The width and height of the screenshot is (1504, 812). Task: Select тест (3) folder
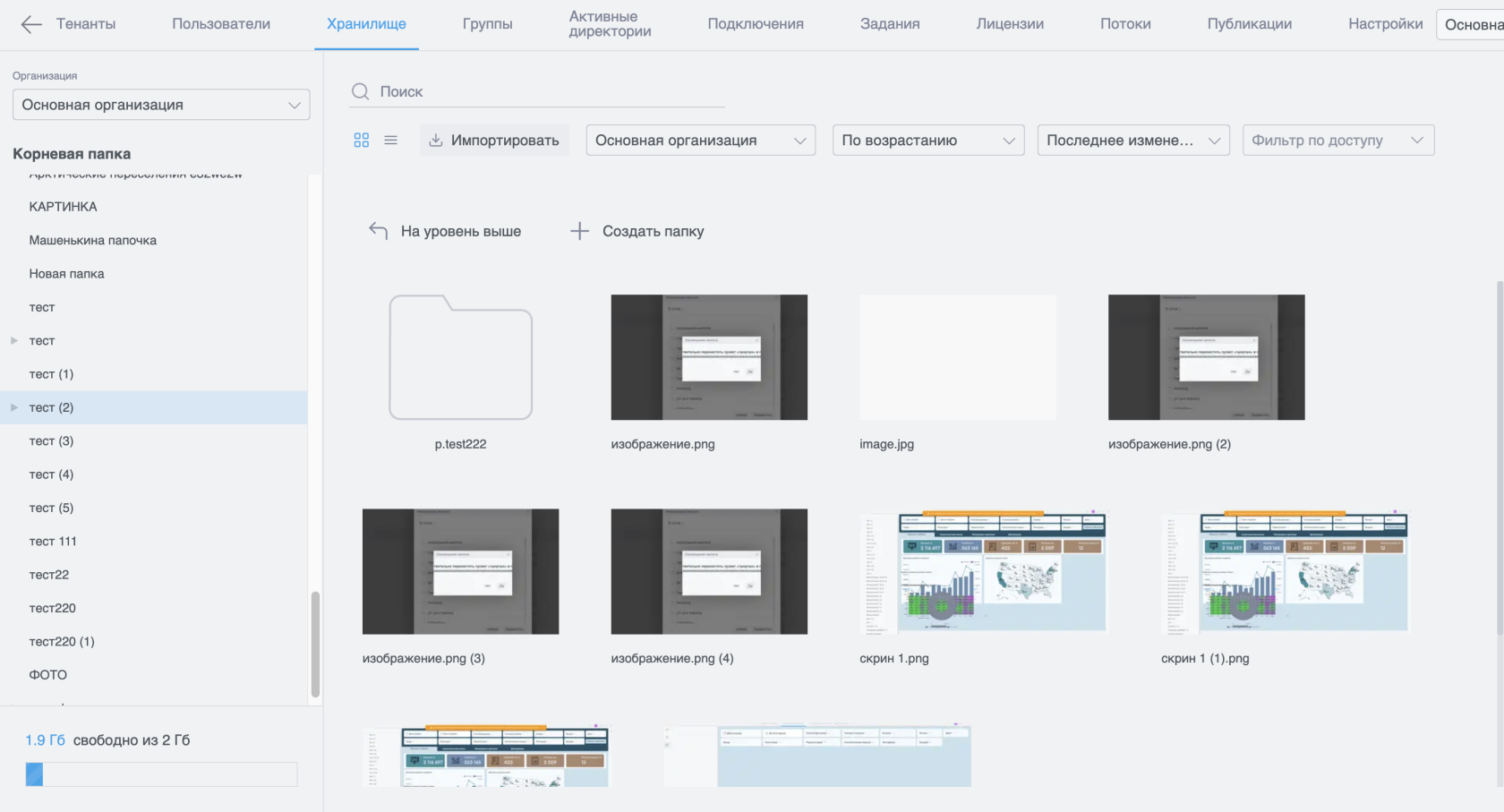51,441
